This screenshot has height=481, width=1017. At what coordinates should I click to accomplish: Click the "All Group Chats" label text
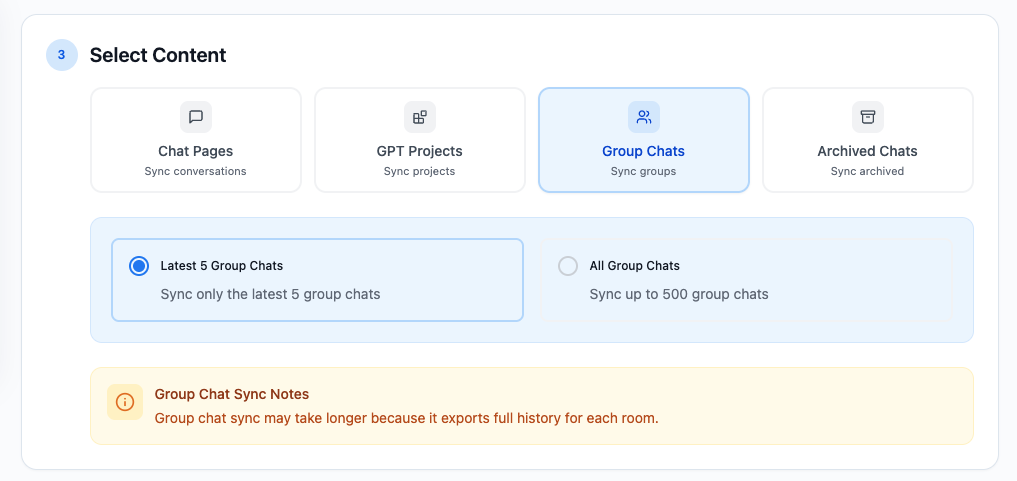[x=634, y=266]
